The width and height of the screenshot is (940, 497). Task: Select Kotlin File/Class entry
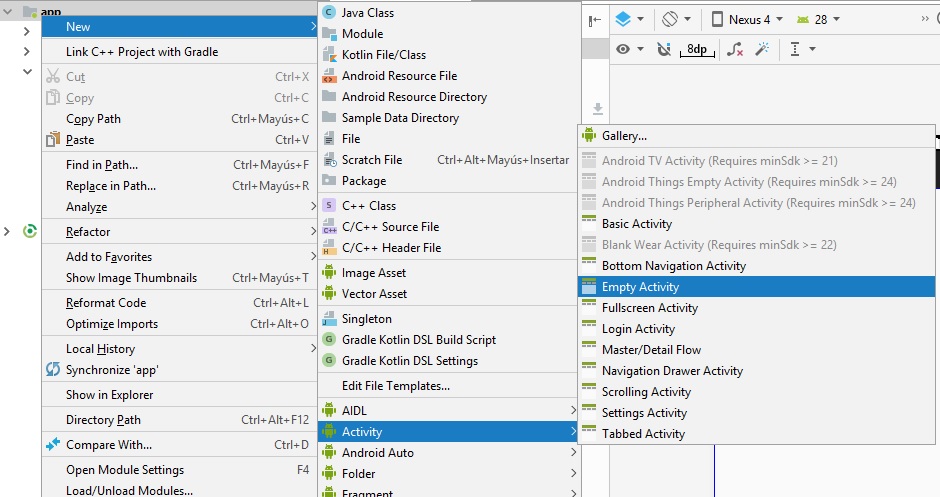pos(383,55)
